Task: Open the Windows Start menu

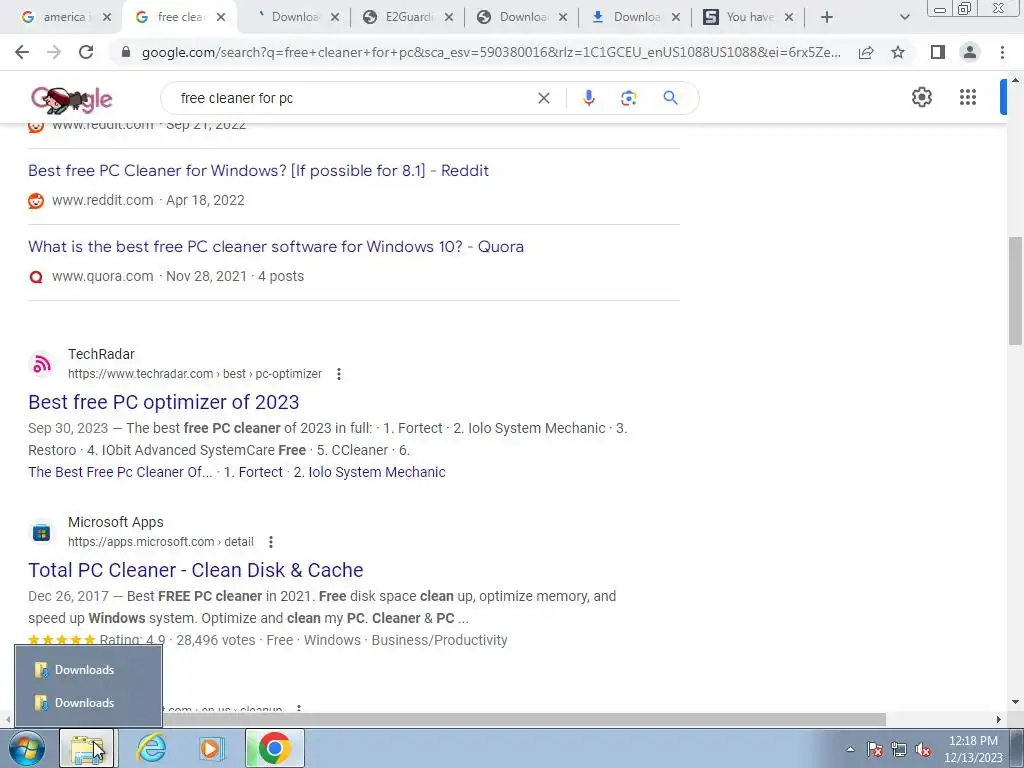Action: [x=27, y=748]
